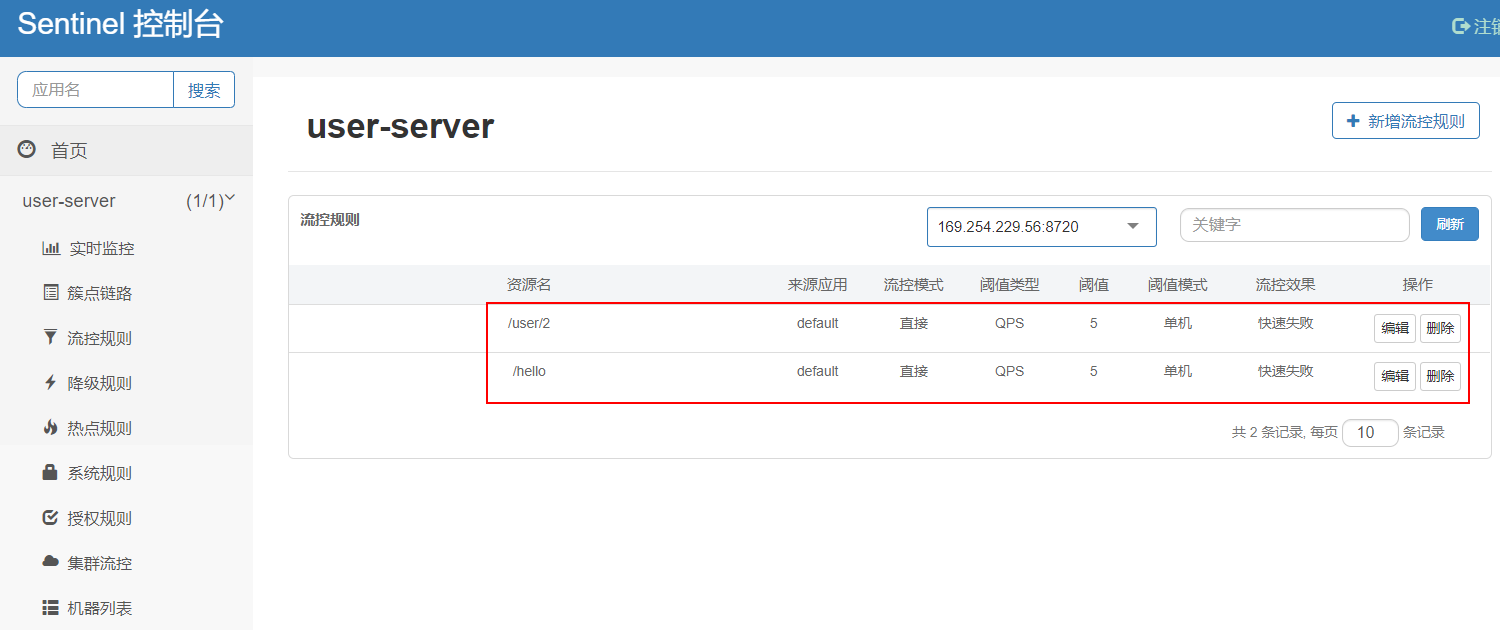Click 删除 for the /hello rule
1500x630 pixels.
click(1440, 376)
